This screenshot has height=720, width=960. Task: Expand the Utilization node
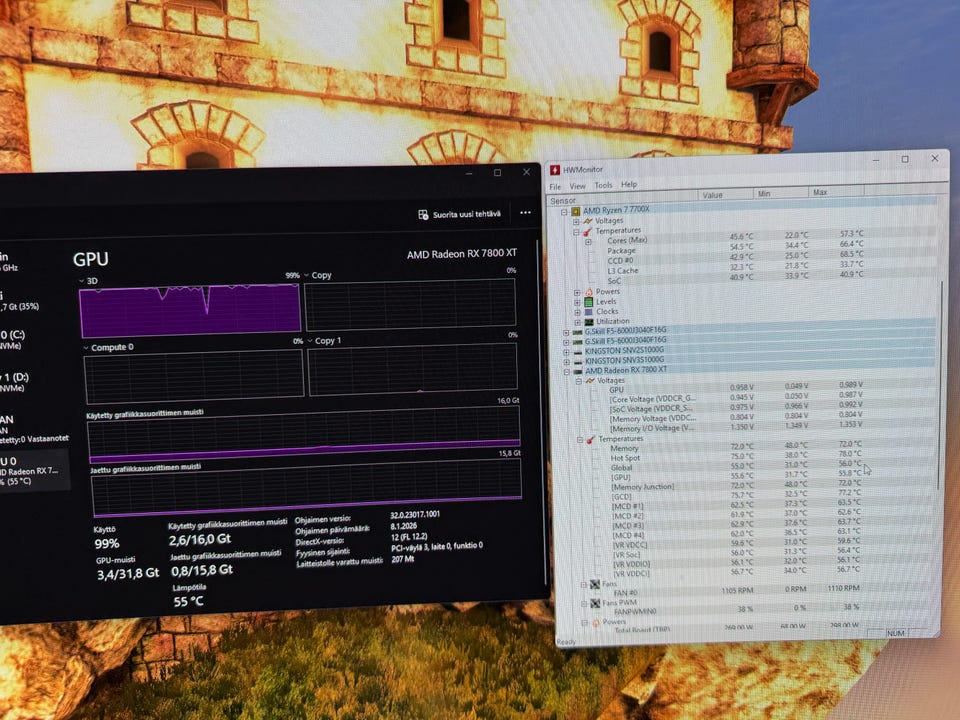coord(577,322)
